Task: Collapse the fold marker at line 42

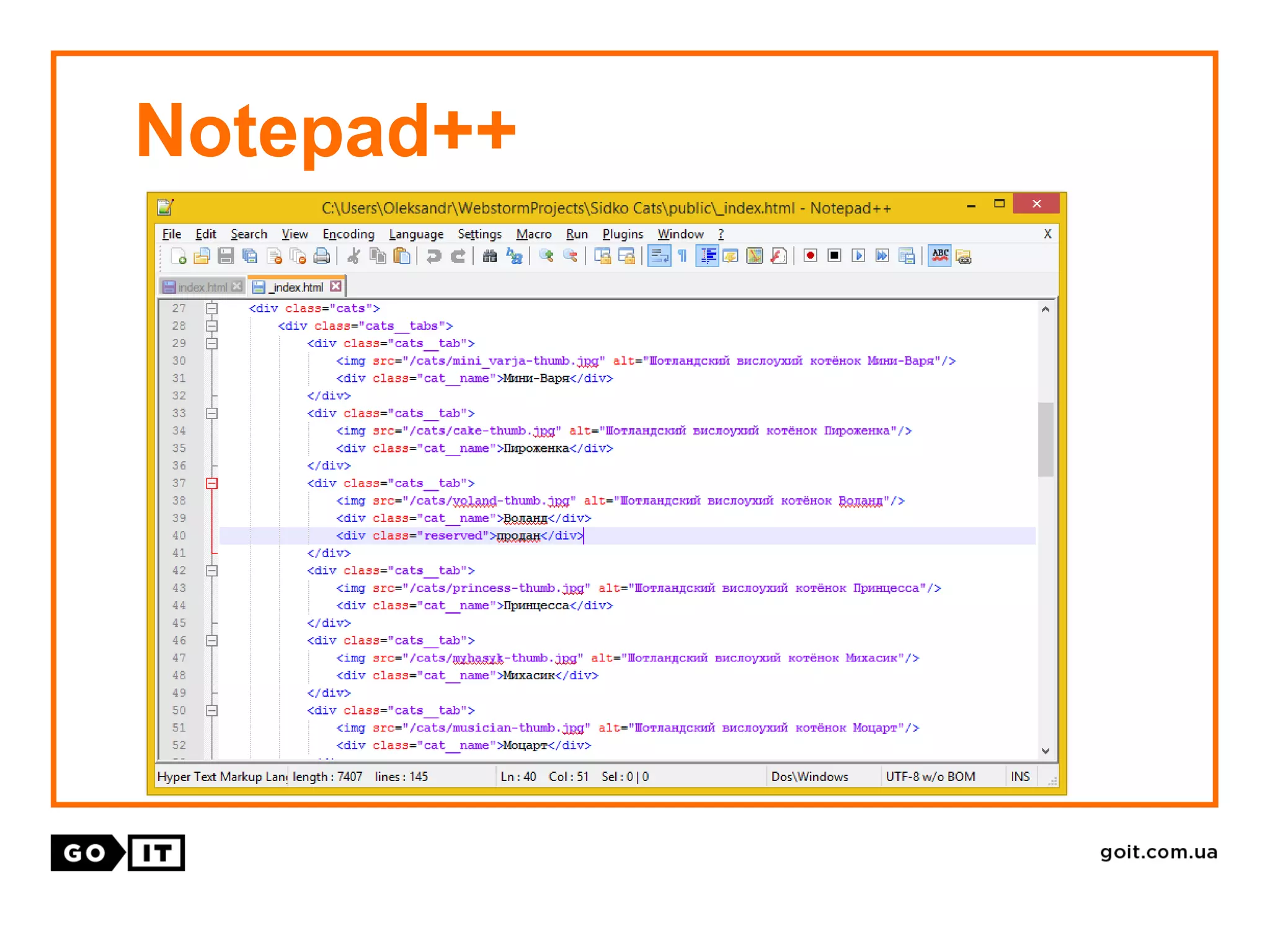Action: point(212,570)
